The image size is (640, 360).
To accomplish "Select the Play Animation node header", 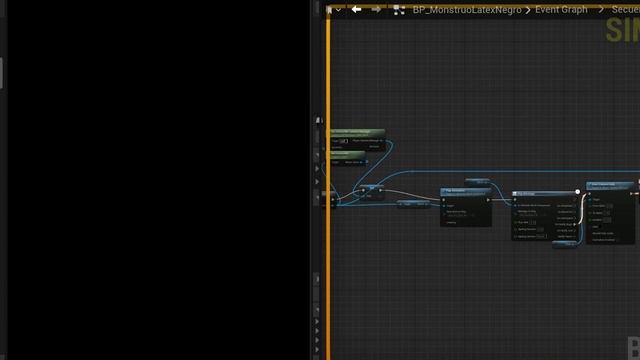I will point(466,191).
